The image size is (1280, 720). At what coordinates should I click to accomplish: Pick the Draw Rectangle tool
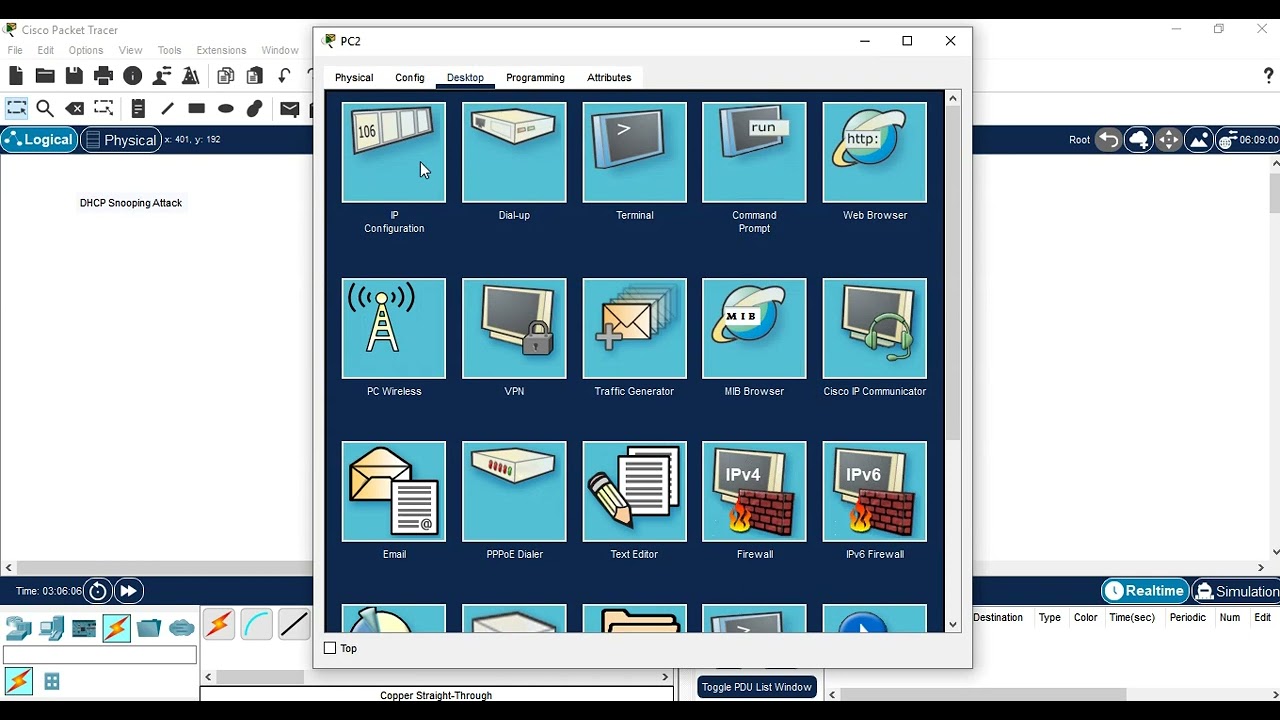tap(196, 108)
